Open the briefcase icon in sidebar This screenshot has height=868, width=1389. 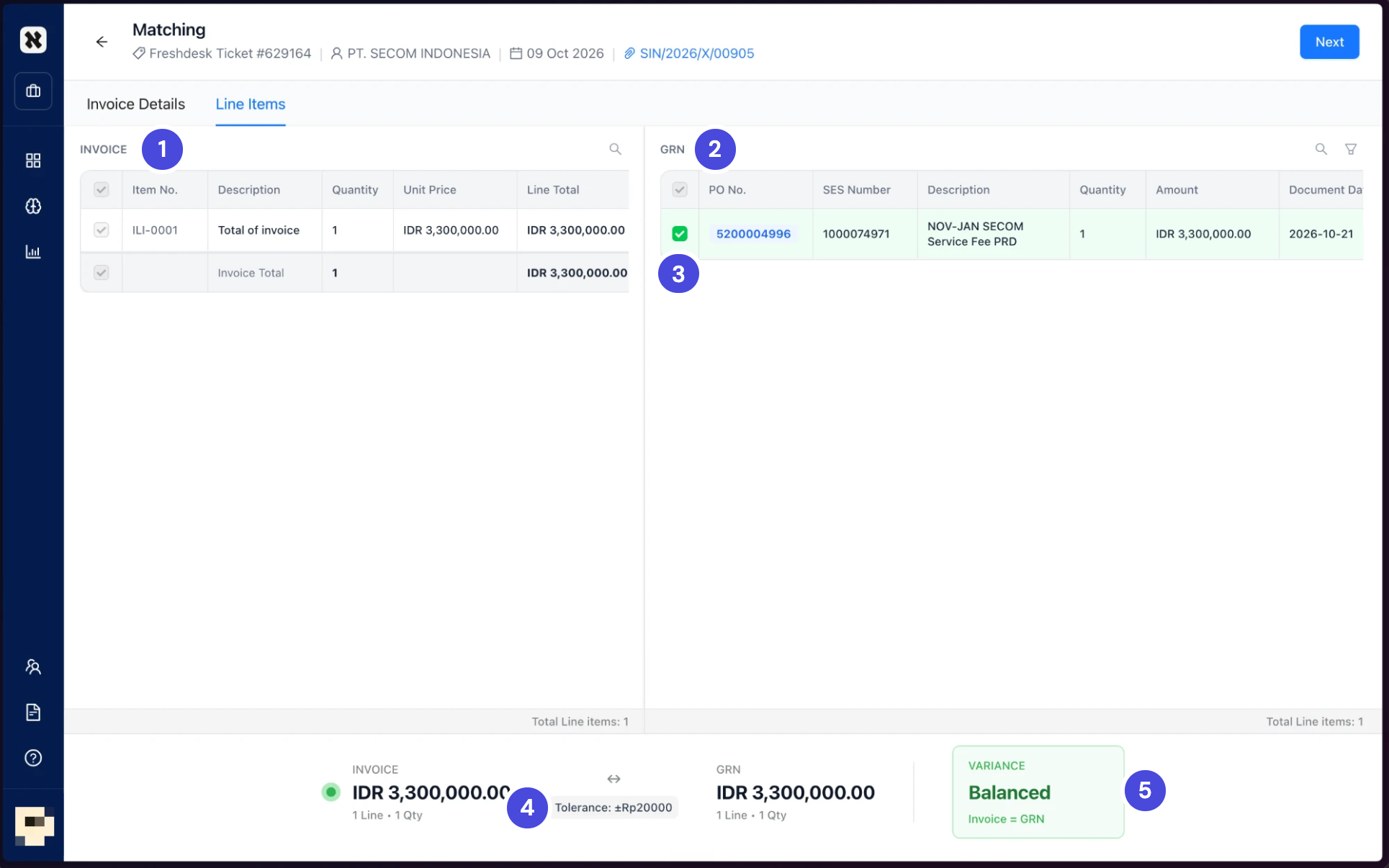(x=33, y=91)
